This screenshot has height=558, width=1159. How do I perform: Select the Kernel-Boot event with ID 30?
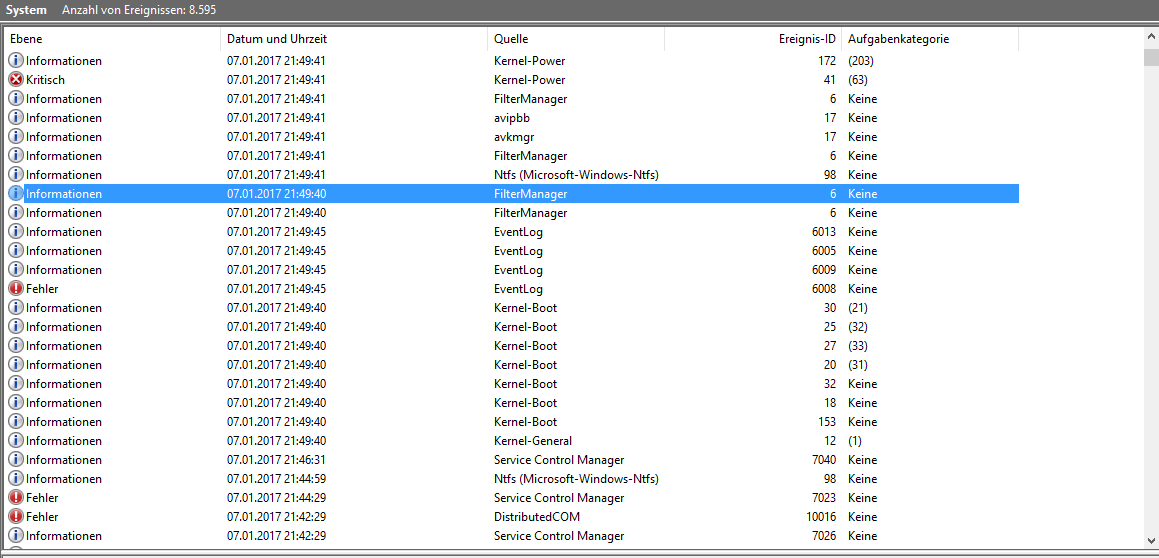click(x=512, y=308)
